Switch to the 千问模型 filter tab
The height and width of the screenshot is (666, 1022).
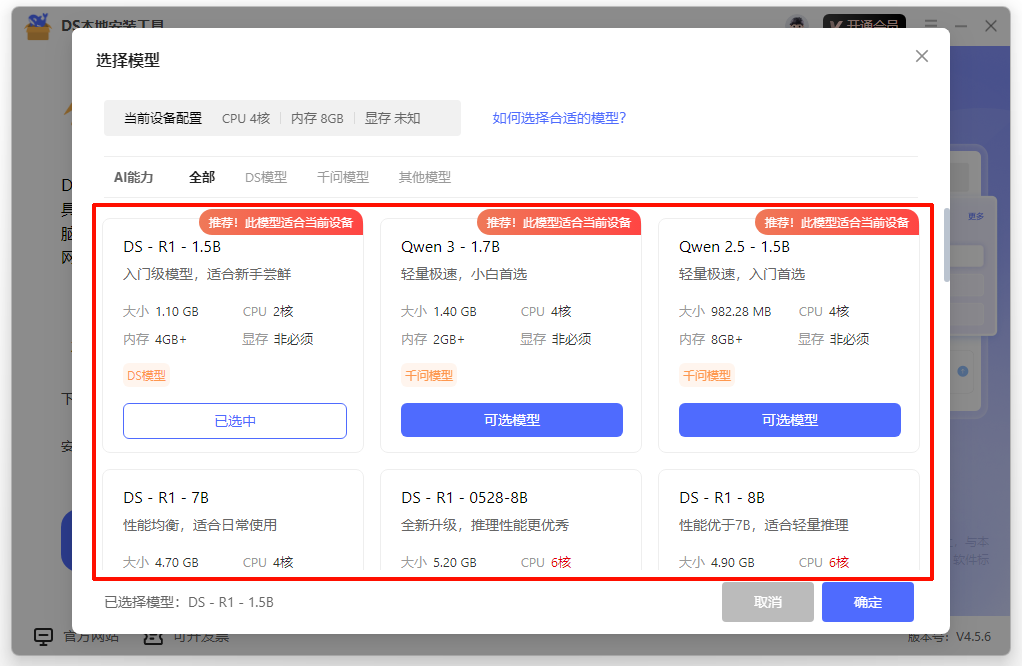[342, 176]
